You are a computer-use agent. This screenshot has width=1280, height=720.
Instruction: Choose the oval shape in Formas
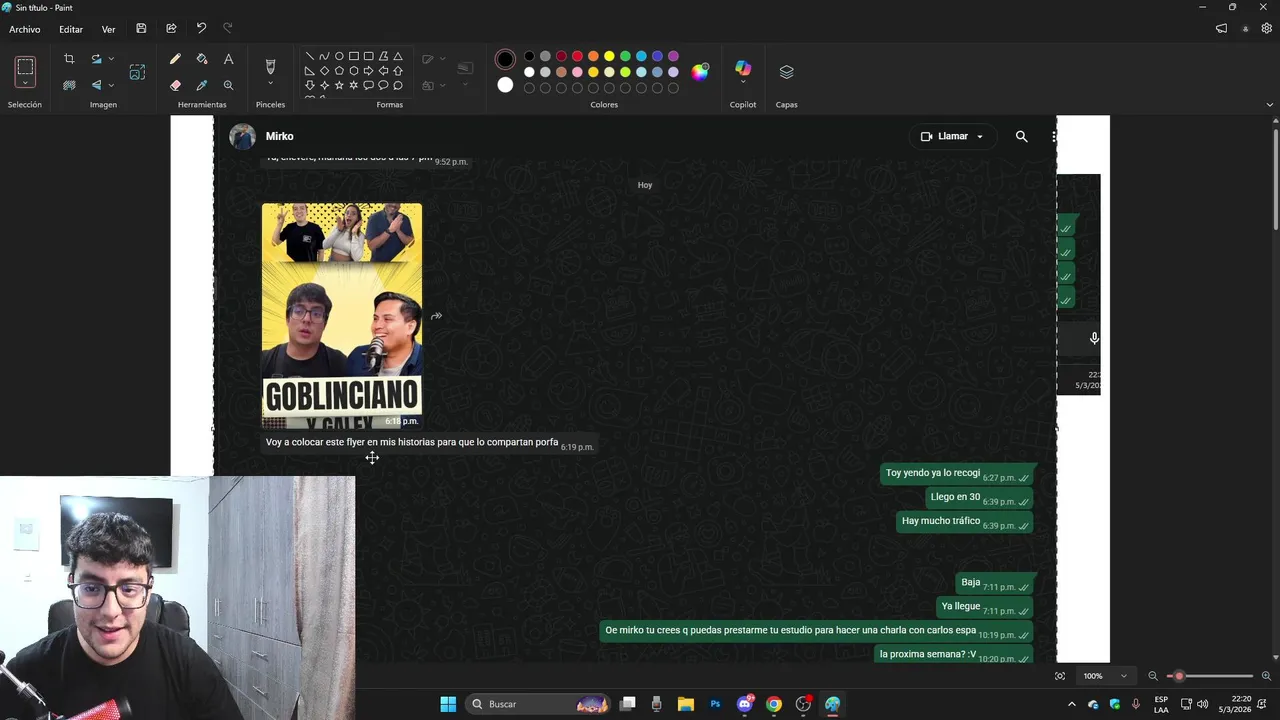coord(339,56)
